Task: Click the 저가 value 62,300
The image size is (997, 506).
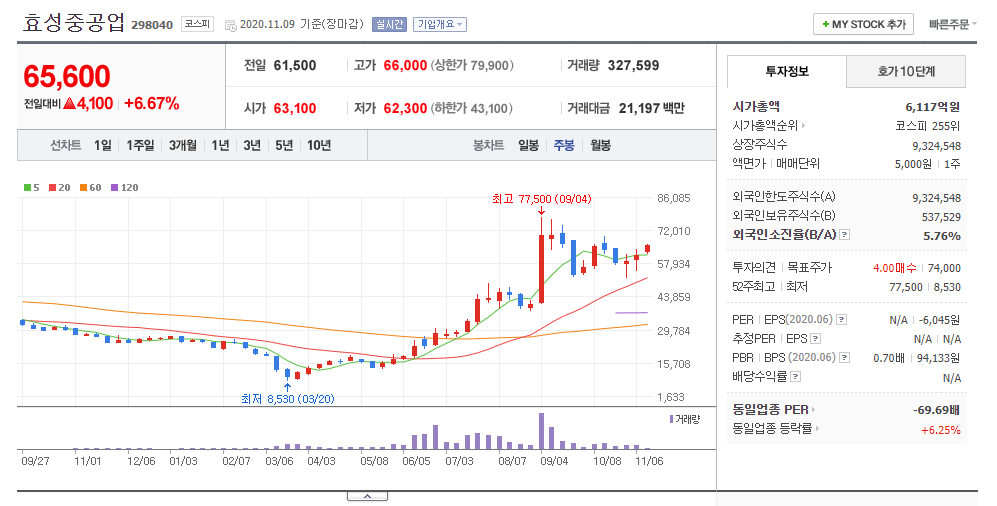Action: point(405,109)
